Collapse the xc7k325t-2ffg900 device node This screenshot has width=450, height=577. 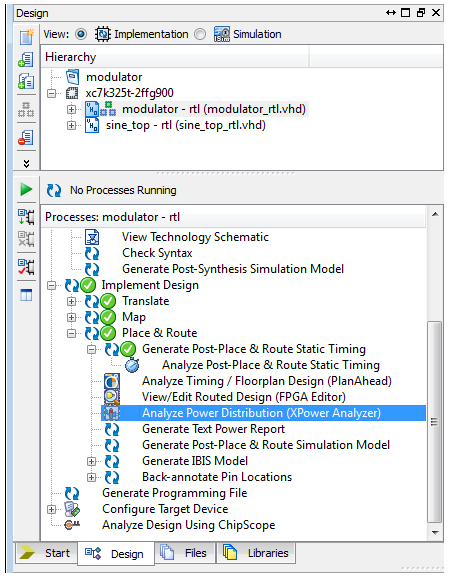click(x=52, y=93)
